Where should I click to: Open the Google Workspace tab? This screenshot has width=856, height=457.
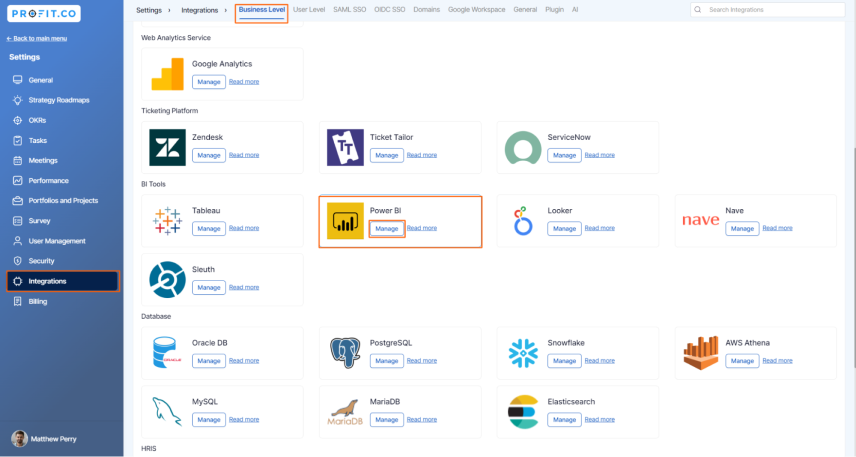(477, 10)
